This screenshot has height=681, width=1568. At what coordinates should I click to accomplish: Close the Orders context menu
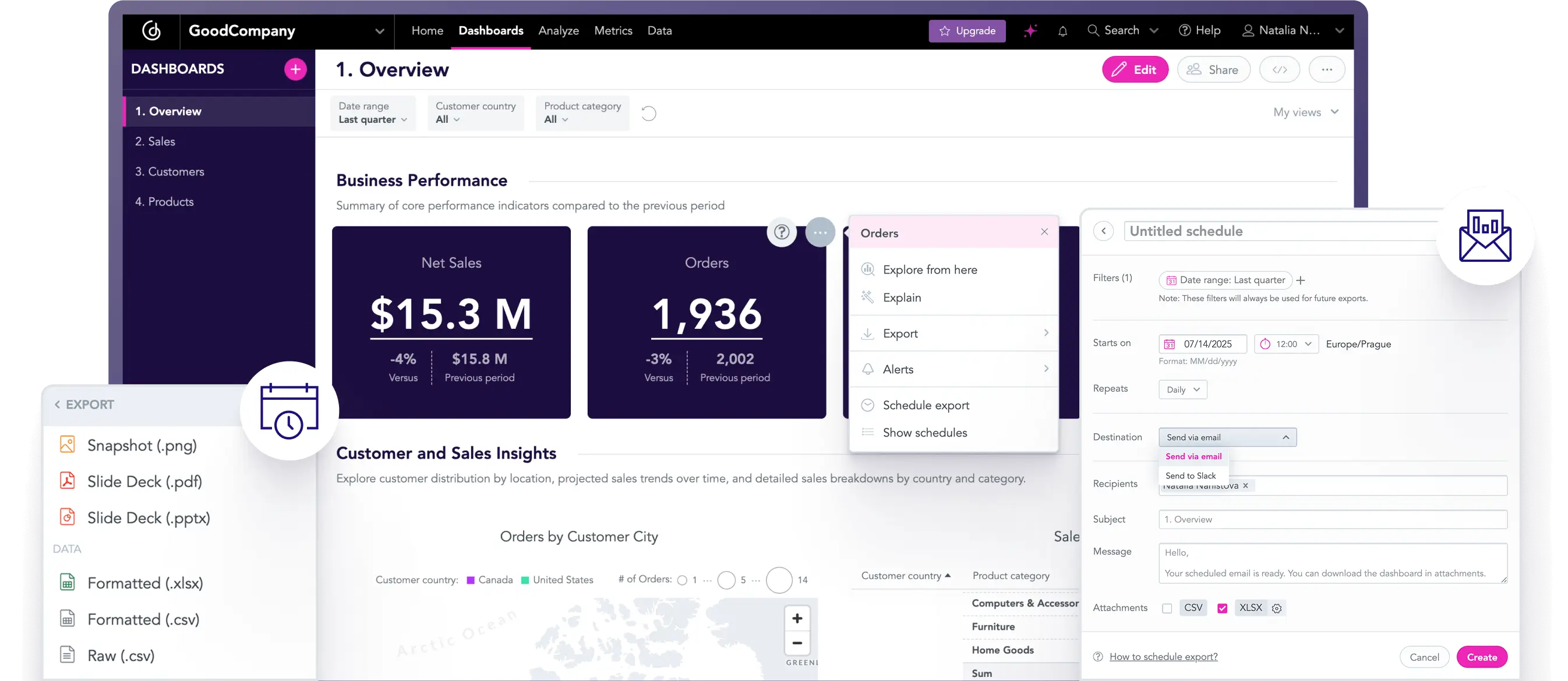pyautogui.click(x=1044, y=232)
